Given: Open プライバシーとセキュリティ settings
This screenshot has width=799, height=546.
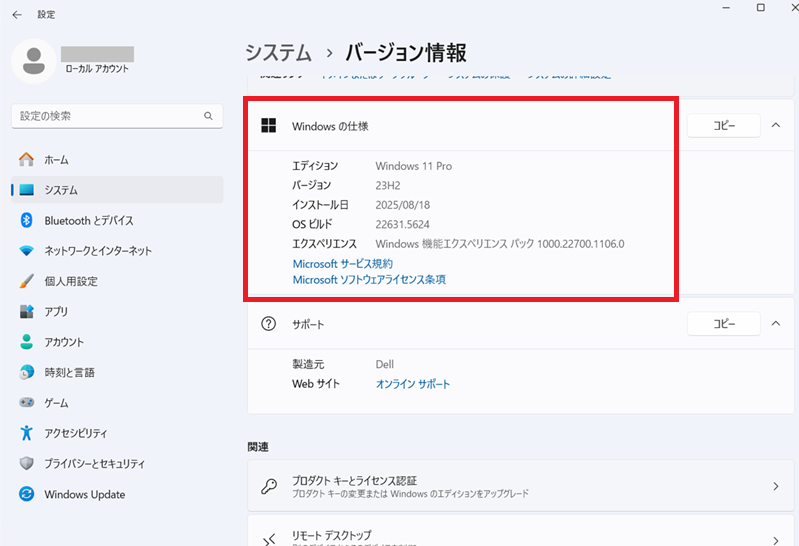Looking at the screenshot, I should (117, 463).
